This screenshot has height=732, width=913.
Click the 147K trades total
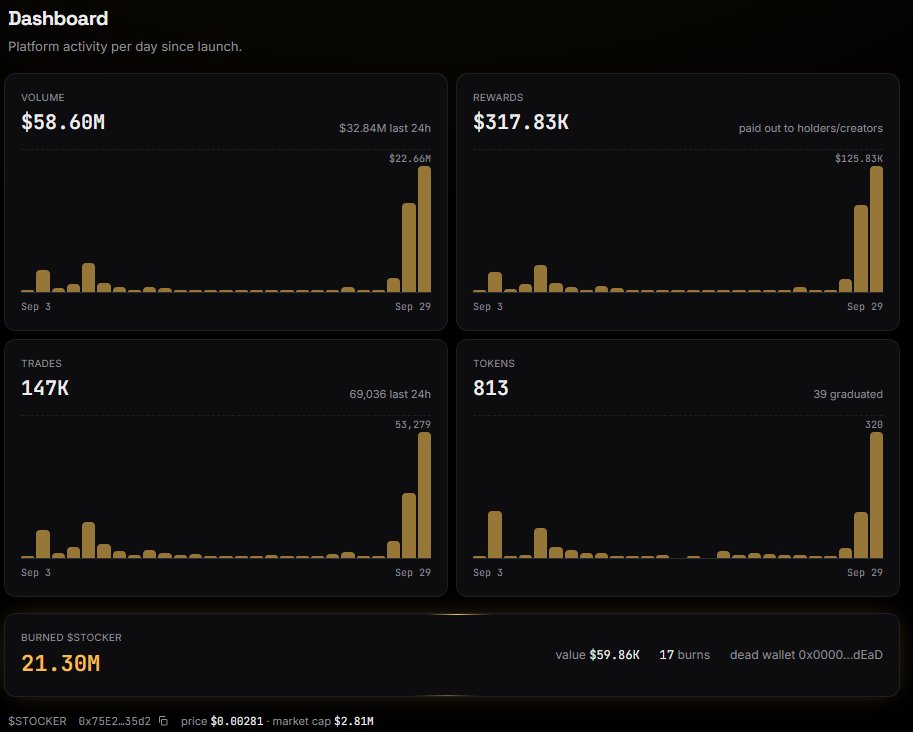point(45,388)
